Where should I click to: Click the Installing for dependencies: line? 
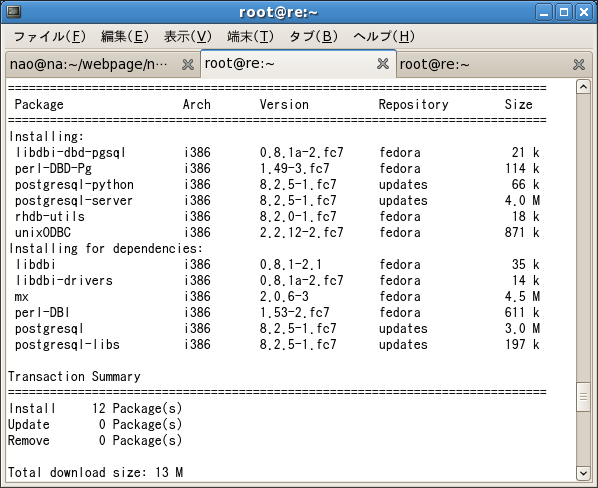(106, 249)
